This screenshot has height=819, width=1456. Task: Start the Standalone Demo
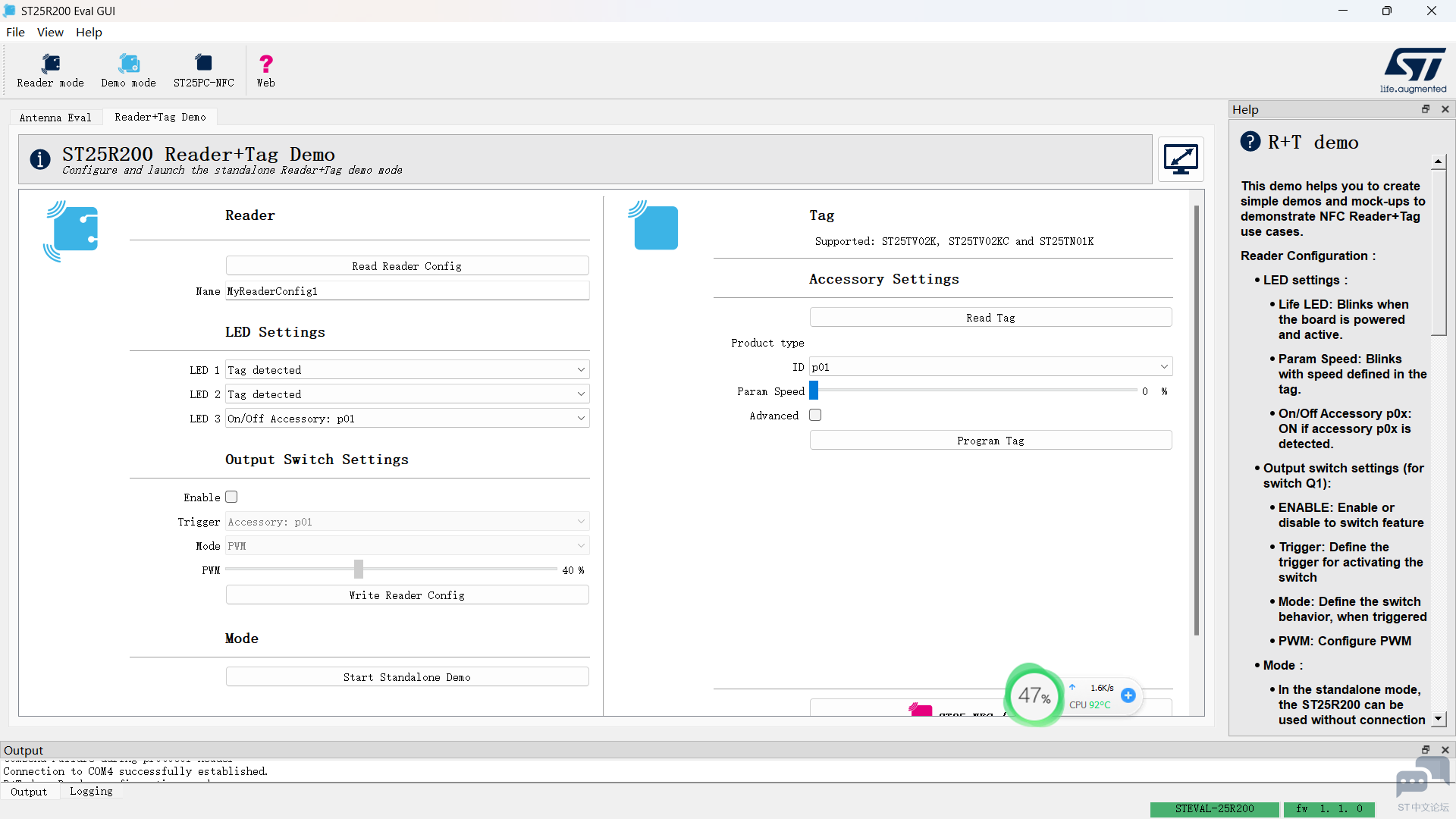[x=407, y=676]
